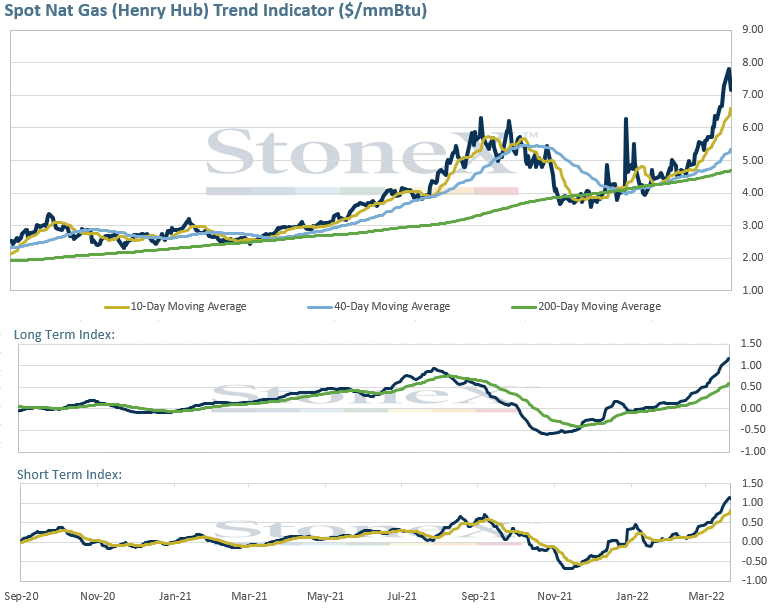The image size is (773, 608).
Task: Select the yellow 10-Day legend line swatch
Action: tap(117, 307)
